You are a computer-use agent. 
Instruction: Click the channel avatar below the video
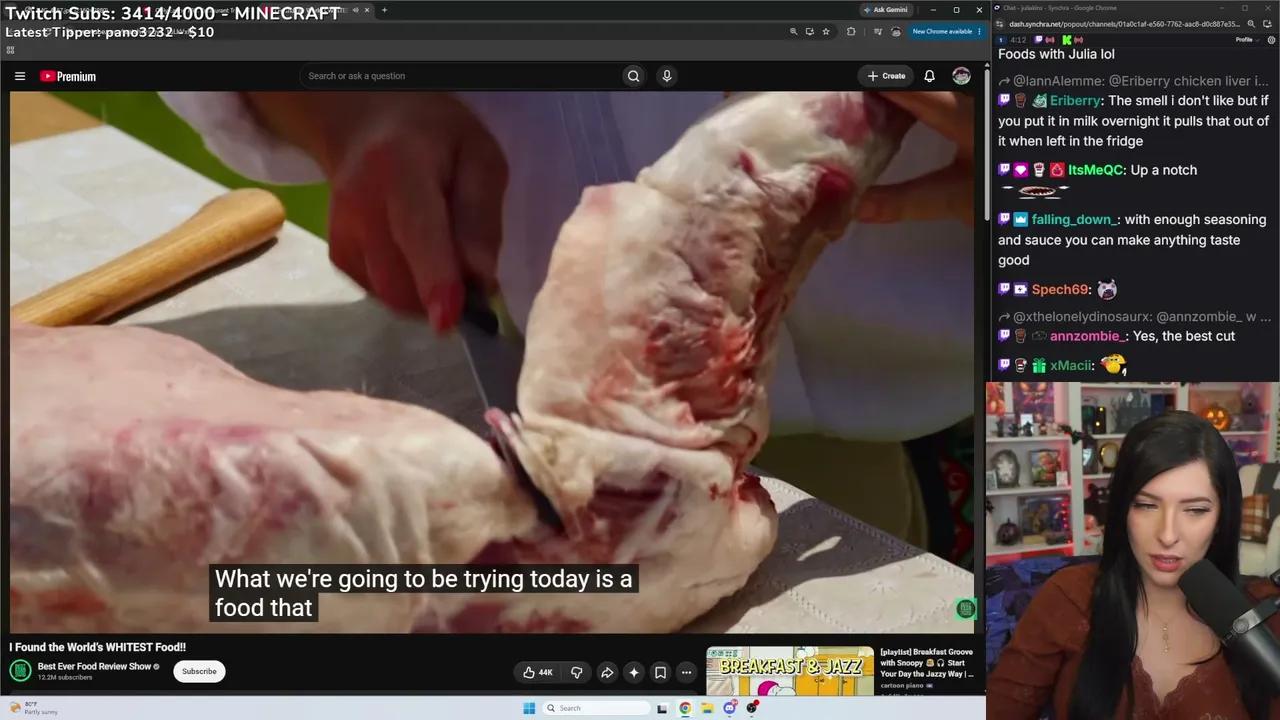[x=20, y=671]
